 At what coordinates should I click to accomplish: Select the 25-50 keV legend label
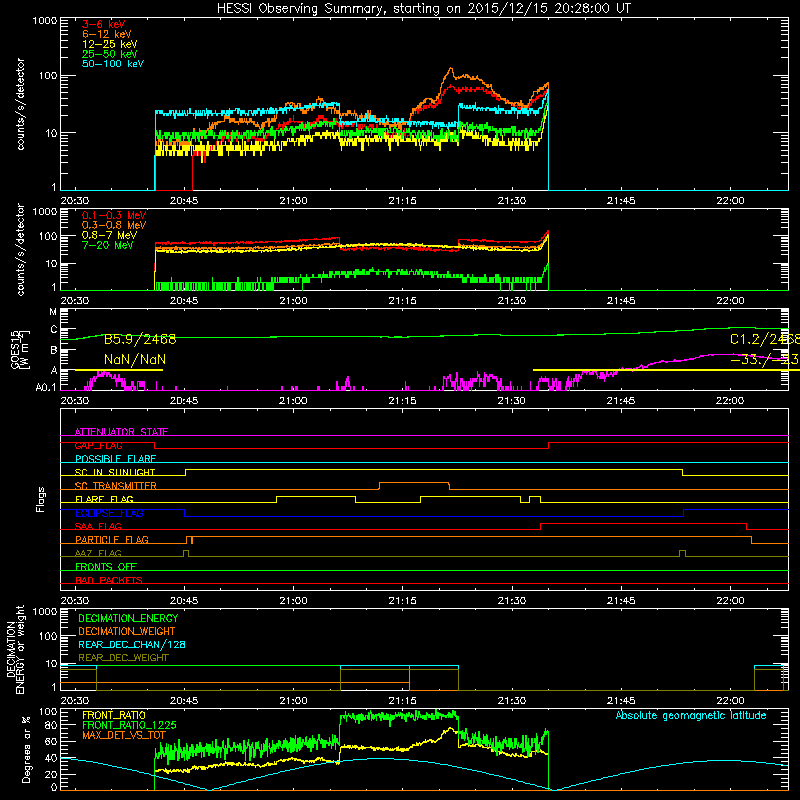tap(109, 54)
